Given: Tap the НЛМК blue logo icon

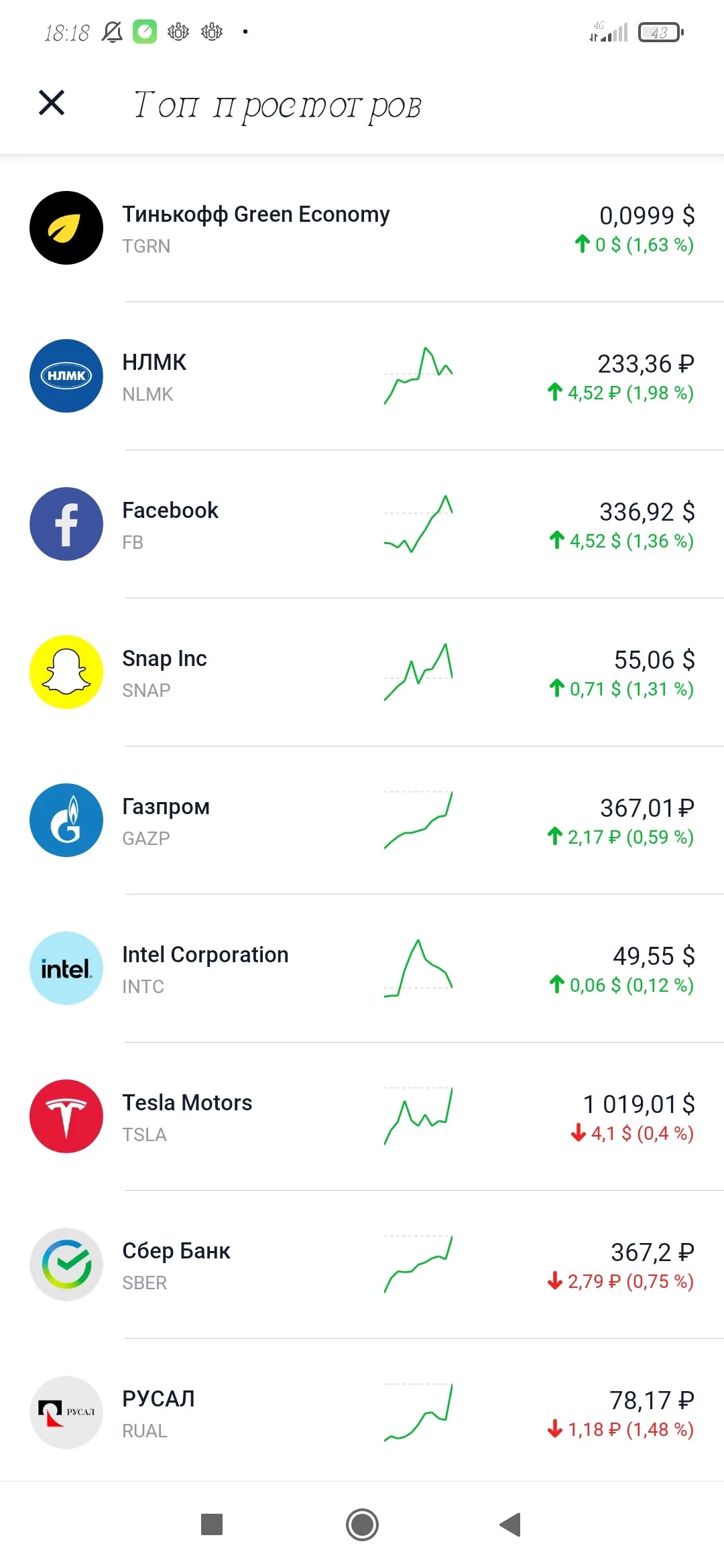Looking at the screenshot, I should point(66,376).
